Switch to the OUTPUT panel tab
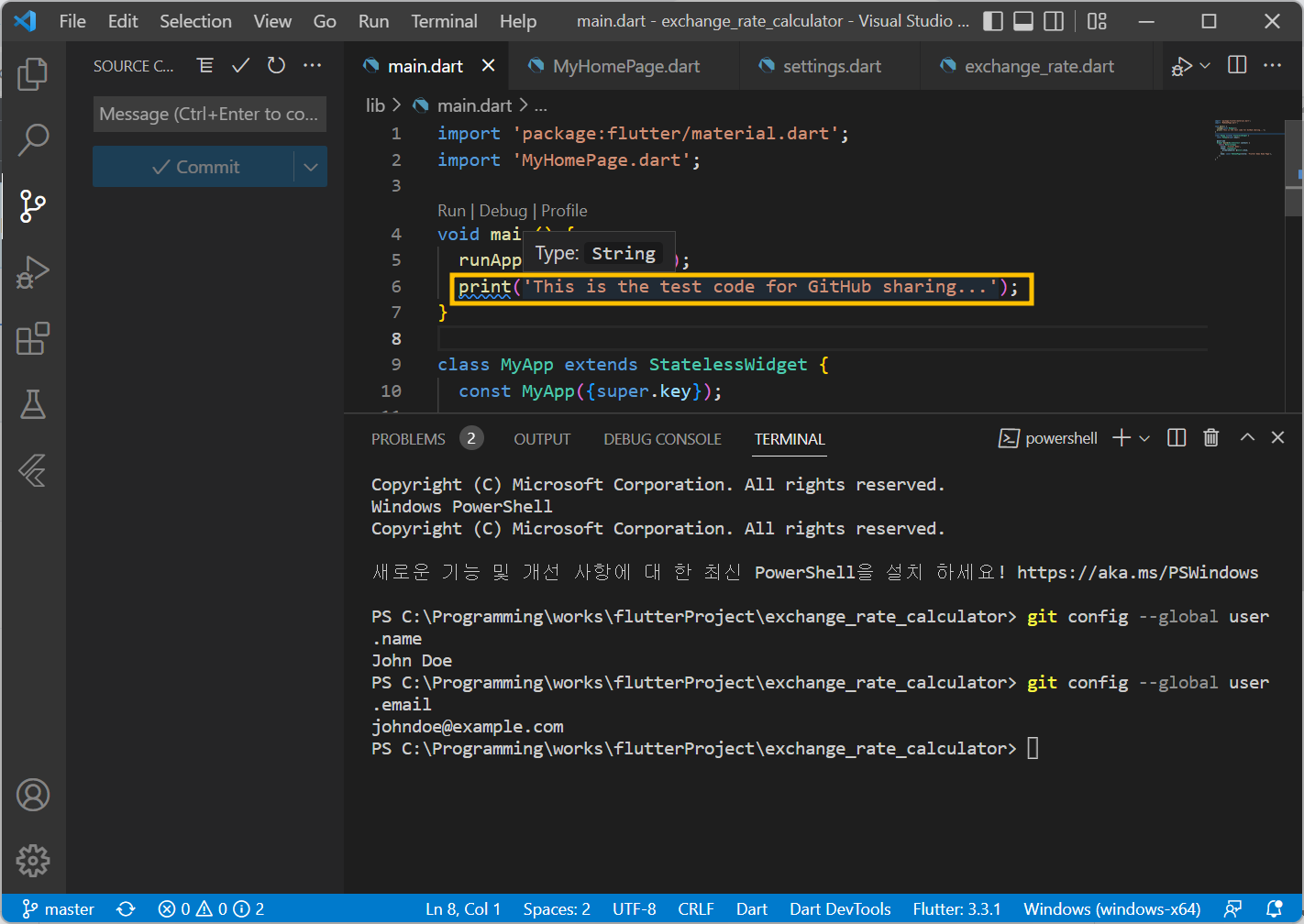1304x924 pixels. pos(542,439)
